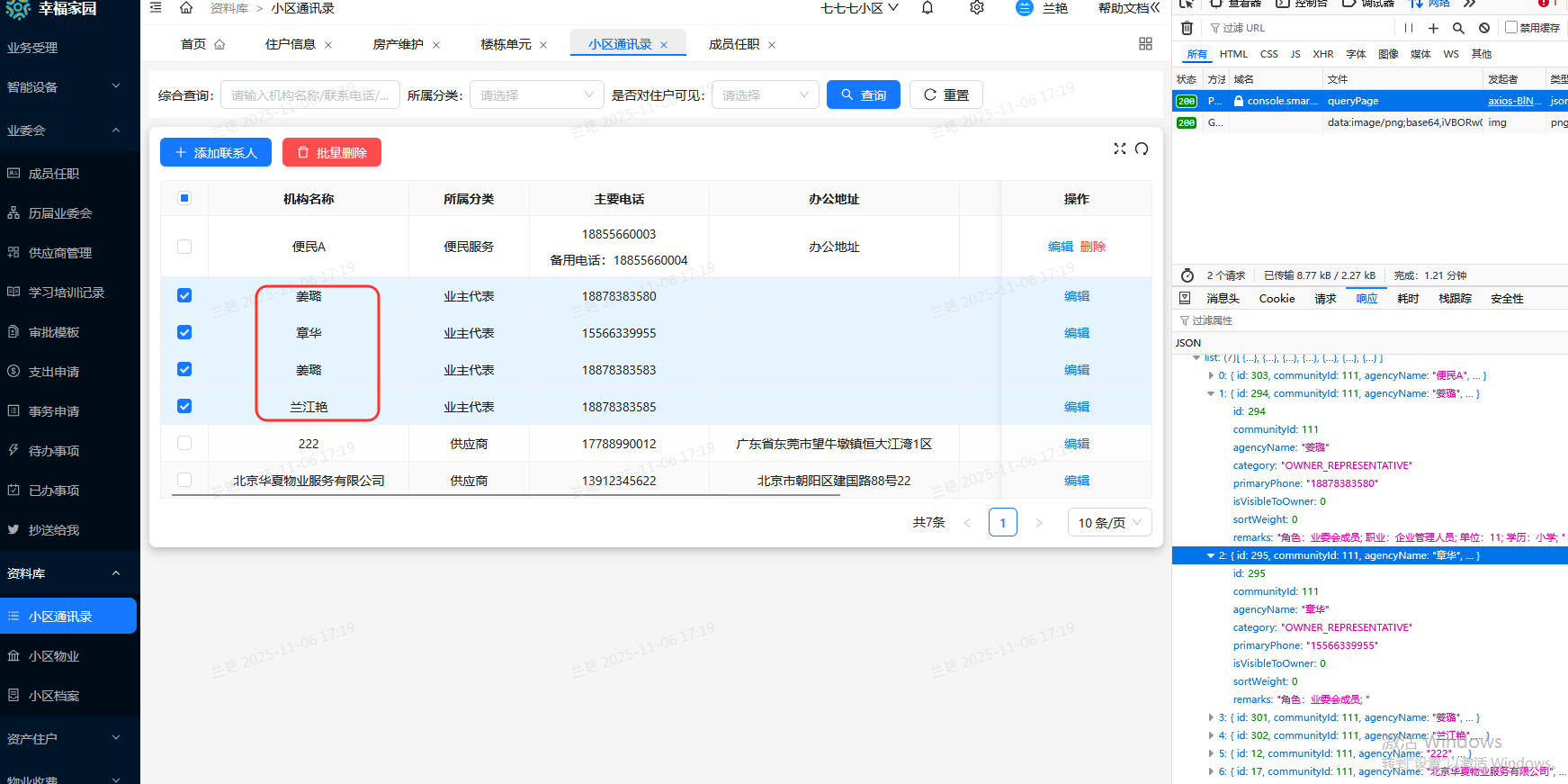Open the 10 条/页 page size dropdown
Screen dimensions: 1568x784
tap(1109, 523)
